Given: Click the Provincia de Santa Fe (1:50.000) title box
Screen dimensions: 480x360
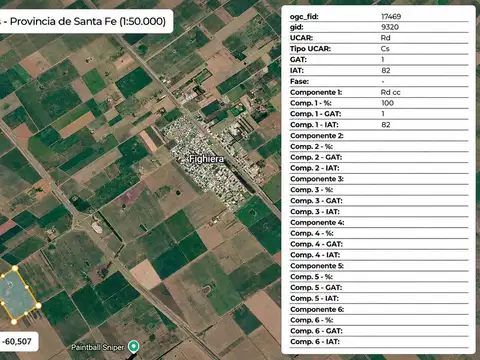Looking at the screenshot, I should pyautogui.click(x=86, y=21).
